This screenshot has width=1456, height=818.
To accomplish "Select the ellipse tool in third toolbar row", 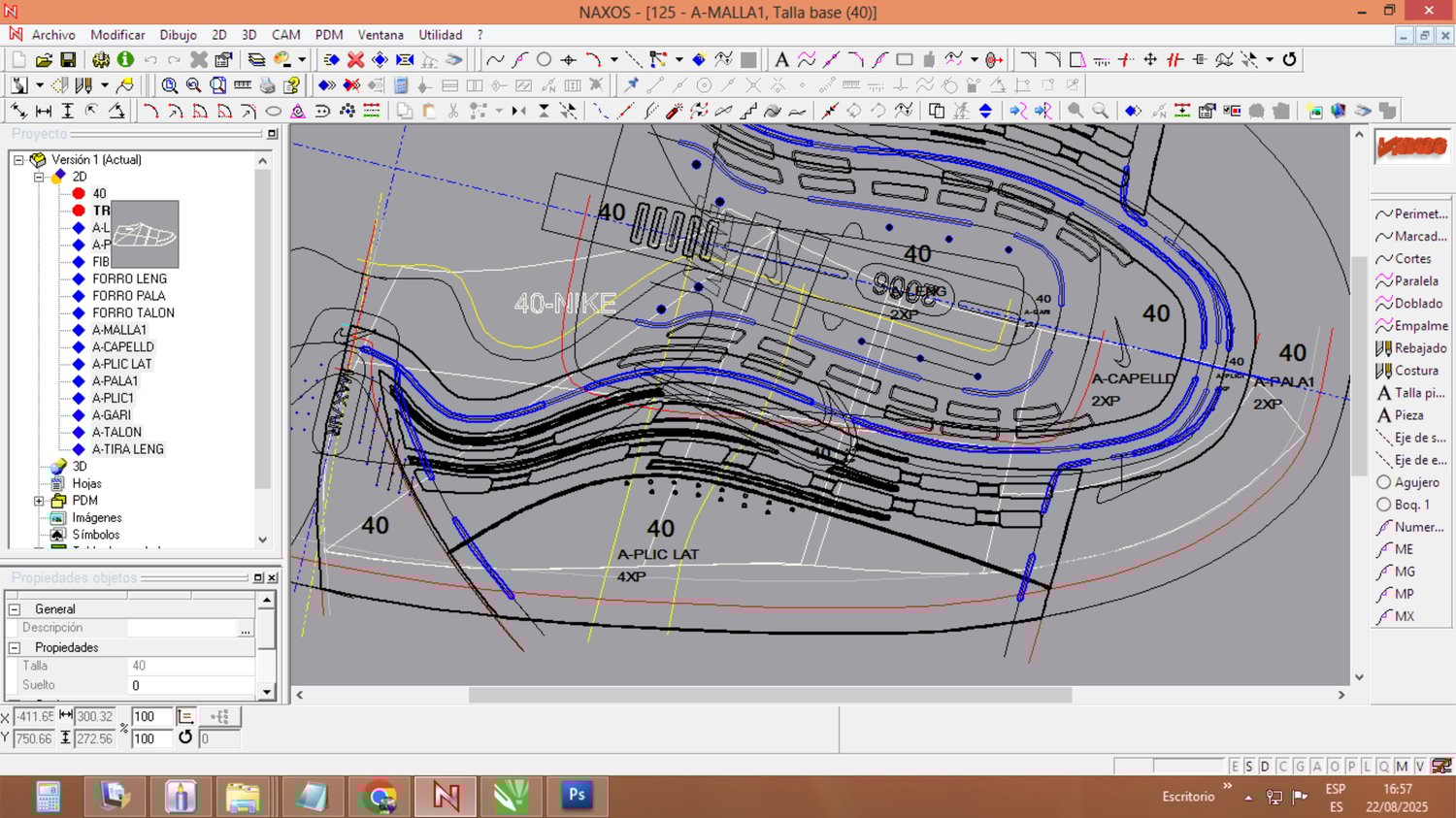I will coord(274,112).
